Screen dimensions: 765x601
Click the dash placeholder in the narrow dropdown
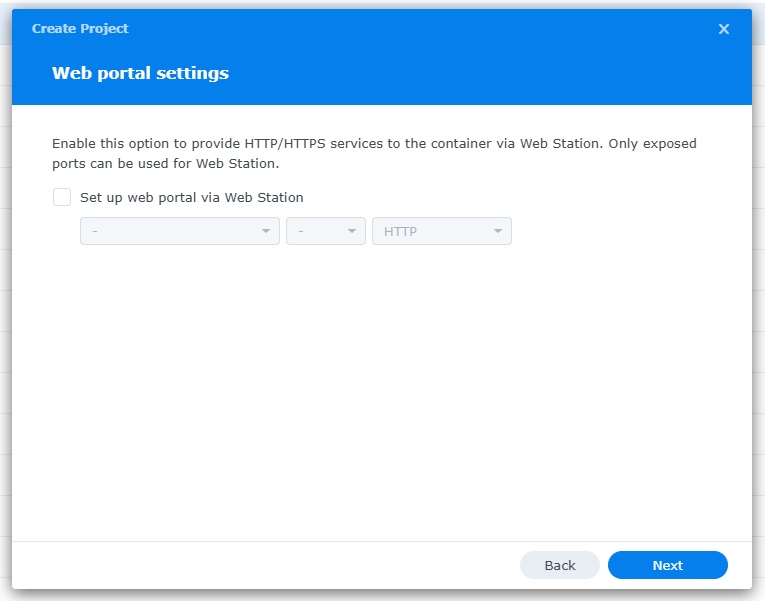pos(301,231)
